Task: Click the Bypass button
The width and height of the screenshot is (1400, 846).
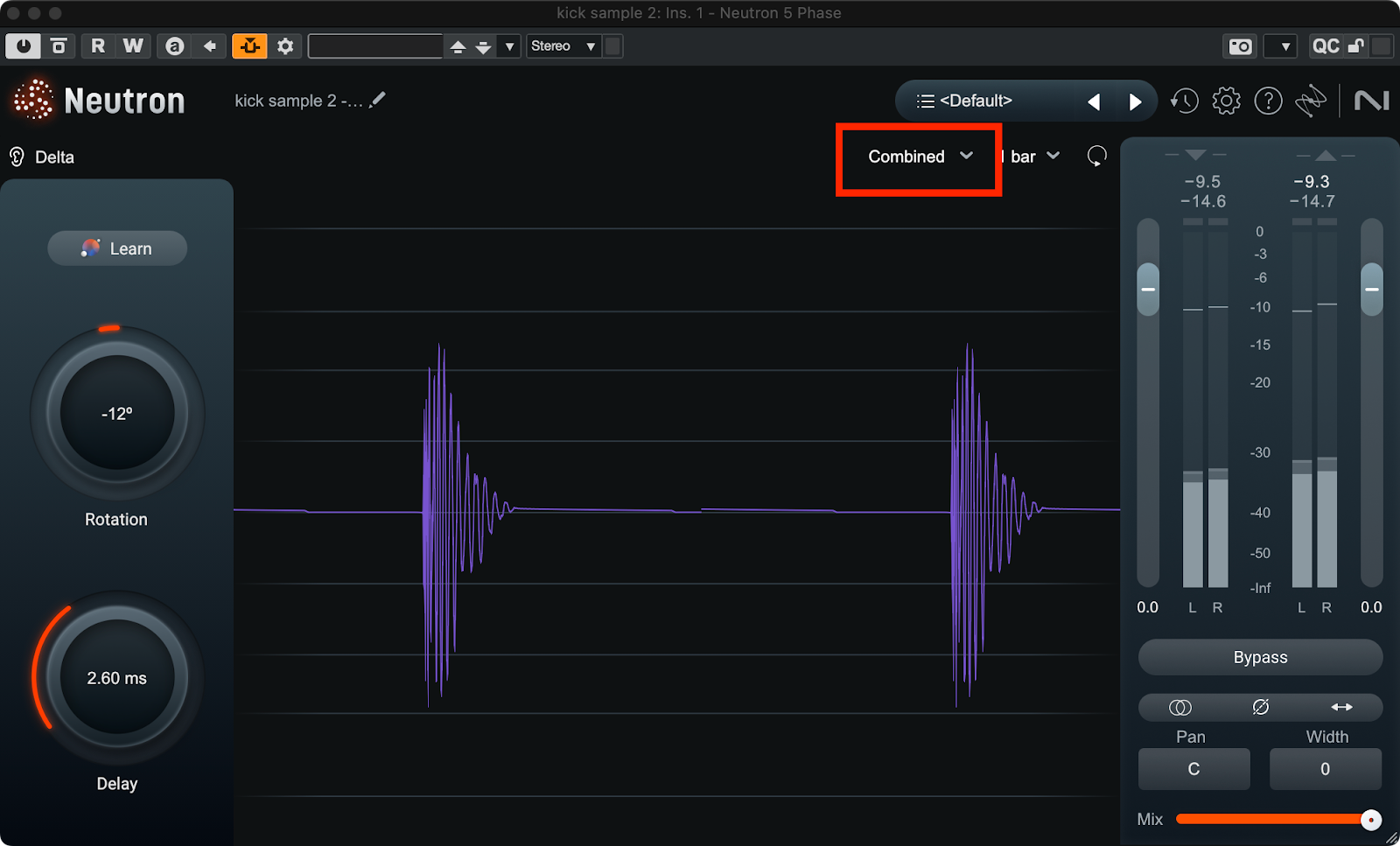Action: click(1260, 657)
